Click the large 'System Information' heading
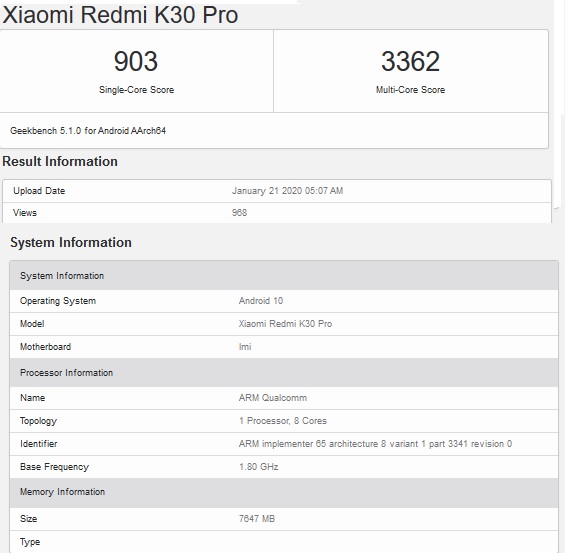Image resolution: width=565 pixels, height=553 pixels. (x=71, y=242)
